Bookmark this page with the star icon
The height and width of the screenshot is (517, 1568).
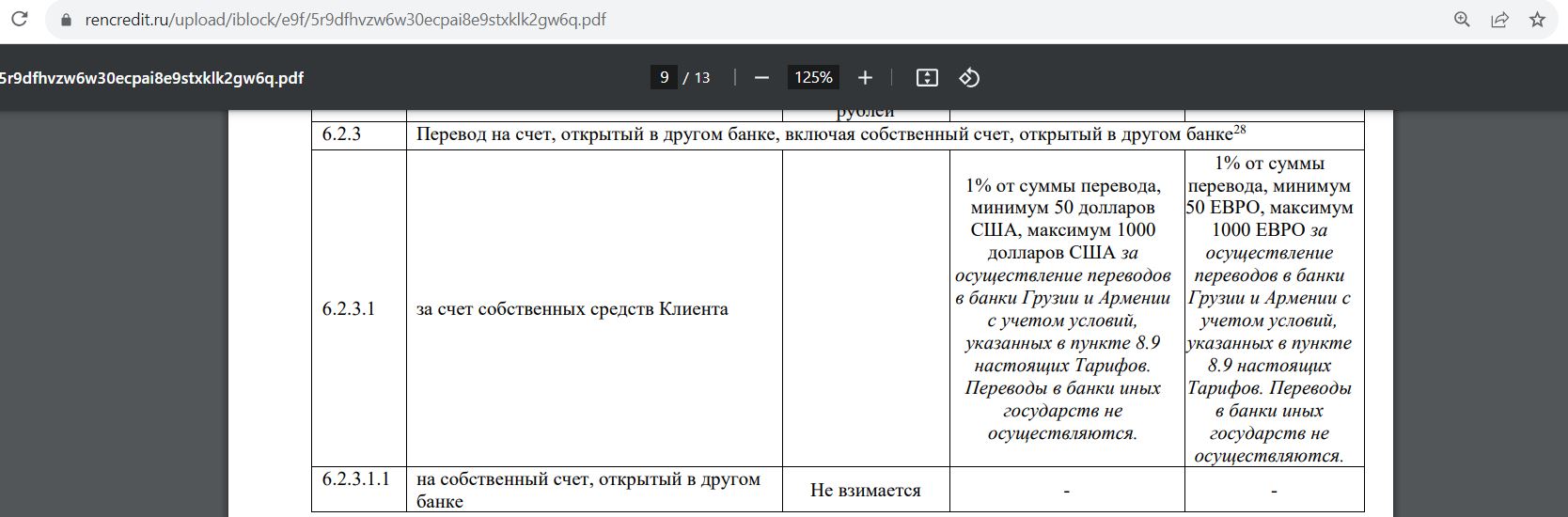[x=1538, y=20]
